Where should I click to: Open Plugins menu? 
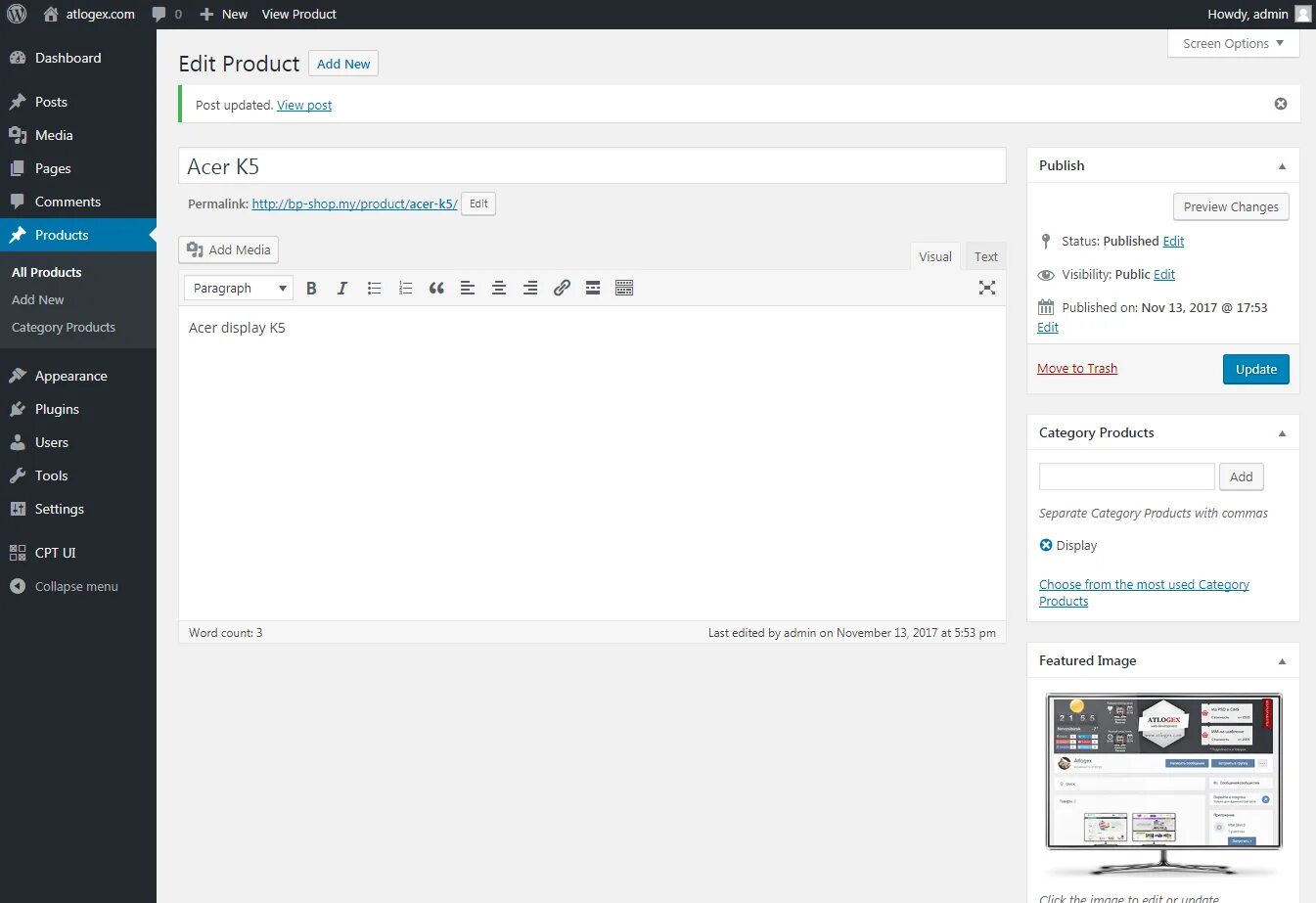point(78,409)
